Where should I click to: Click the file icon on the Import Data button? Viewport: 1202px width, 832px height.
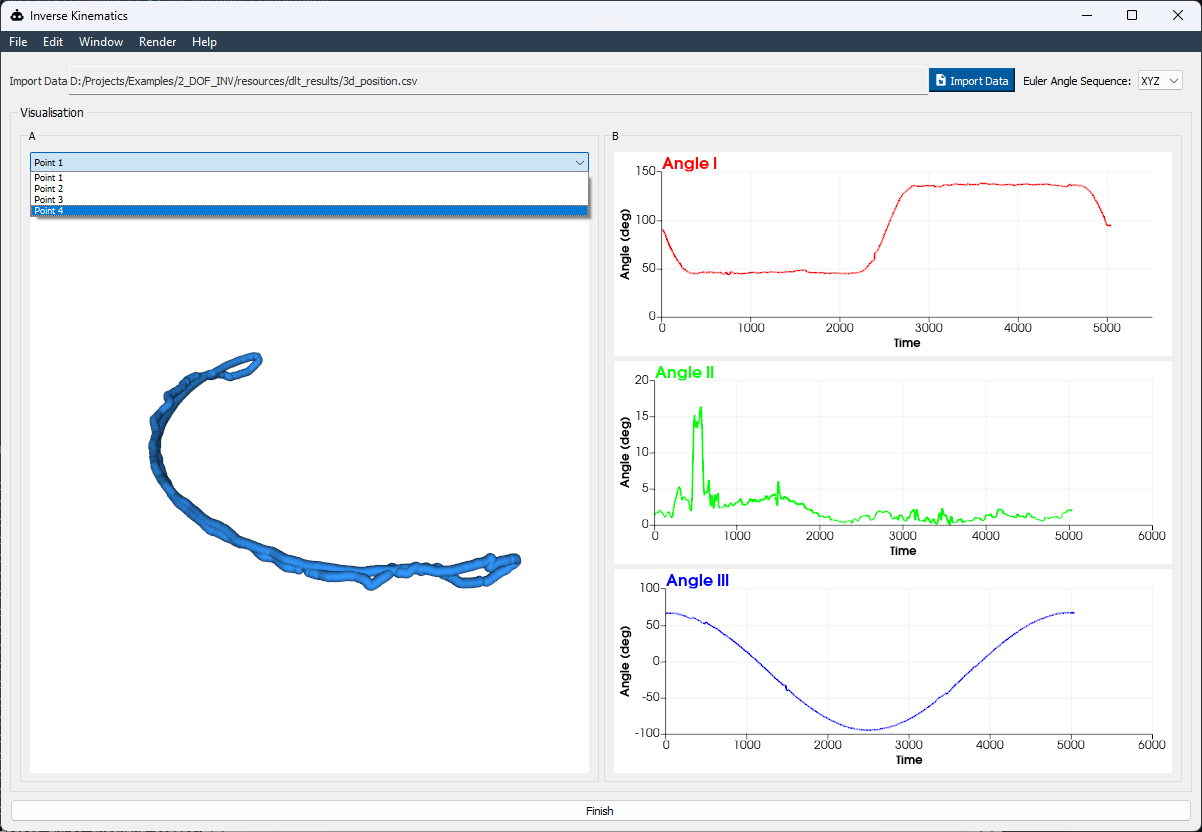point(943,80)
